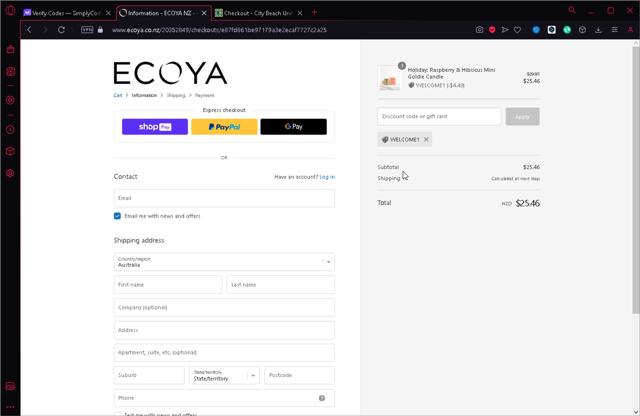
Task: Close the Information ECOYA NZ tab
Action: coord(204,13)
